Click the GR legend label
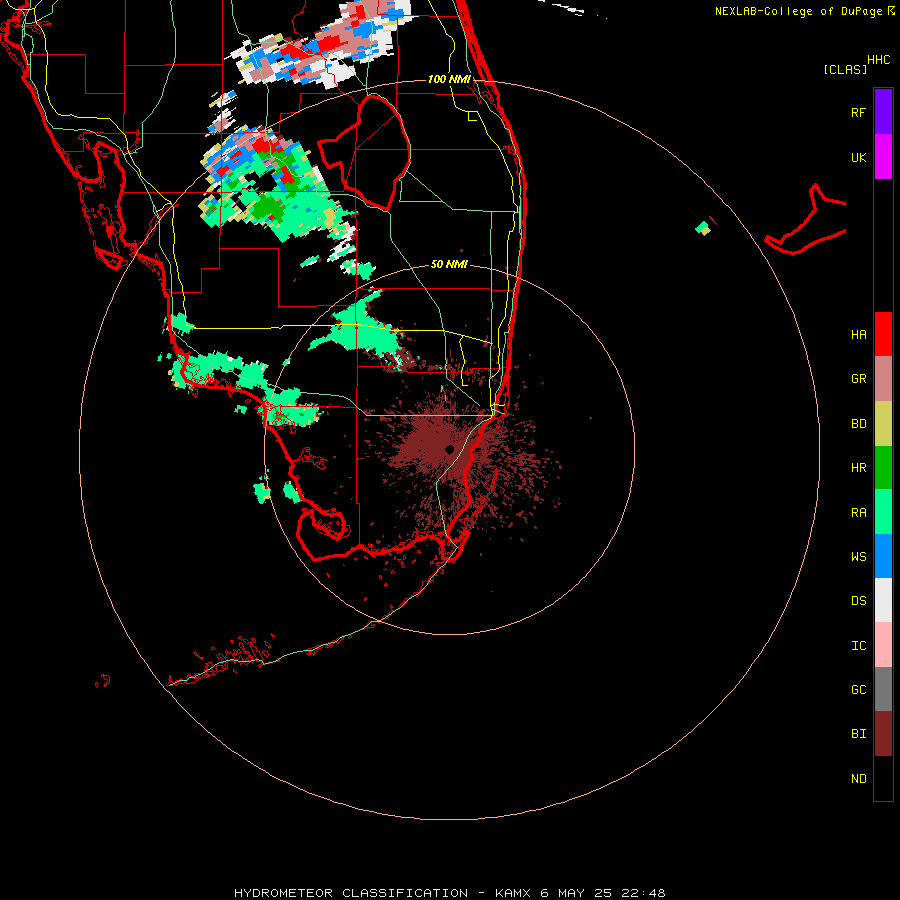Screen dimensions: 900x900 click(858, 379)
